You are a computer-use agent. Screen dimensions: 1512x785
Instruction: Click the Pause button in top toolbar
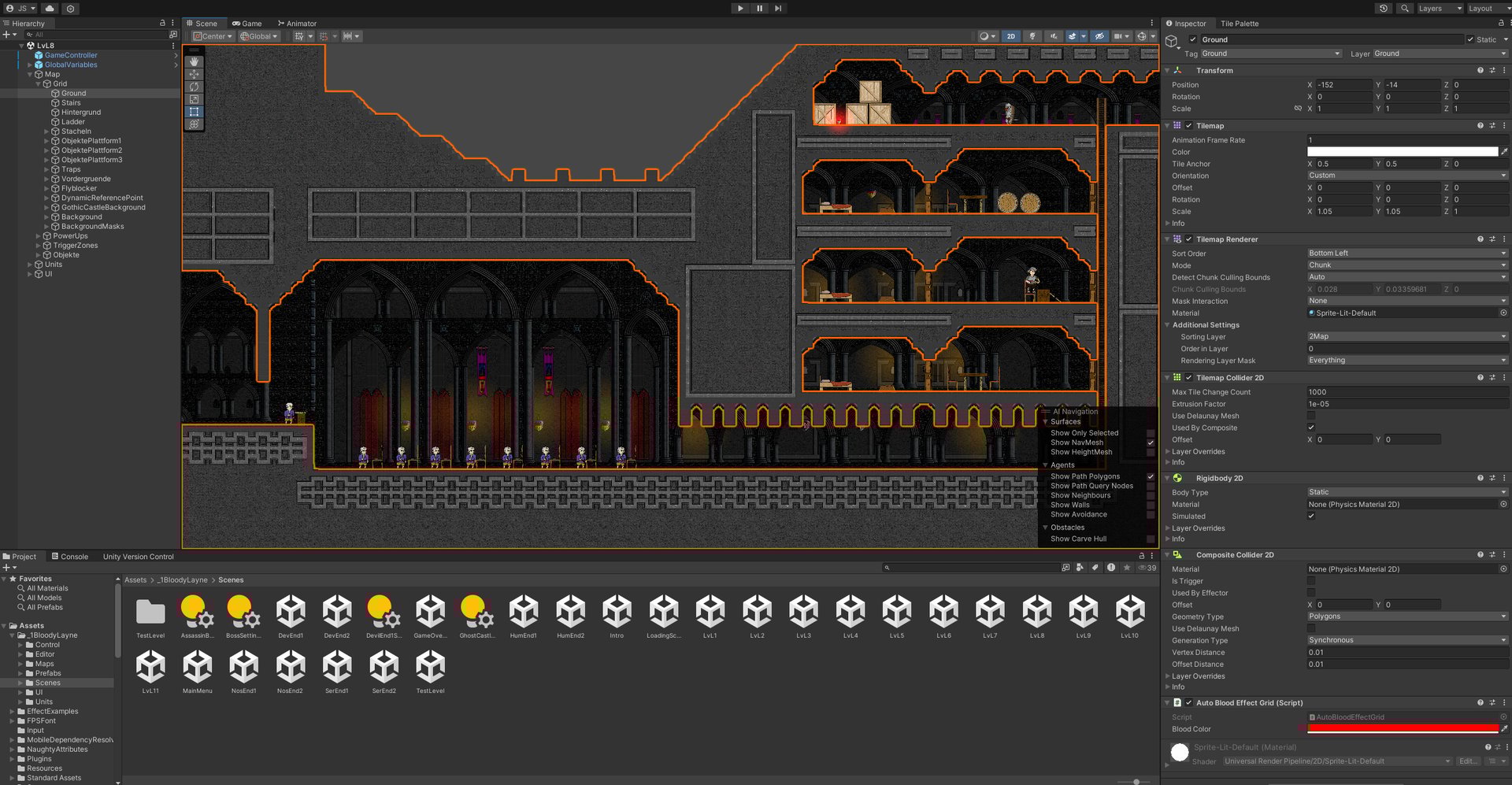759,9
